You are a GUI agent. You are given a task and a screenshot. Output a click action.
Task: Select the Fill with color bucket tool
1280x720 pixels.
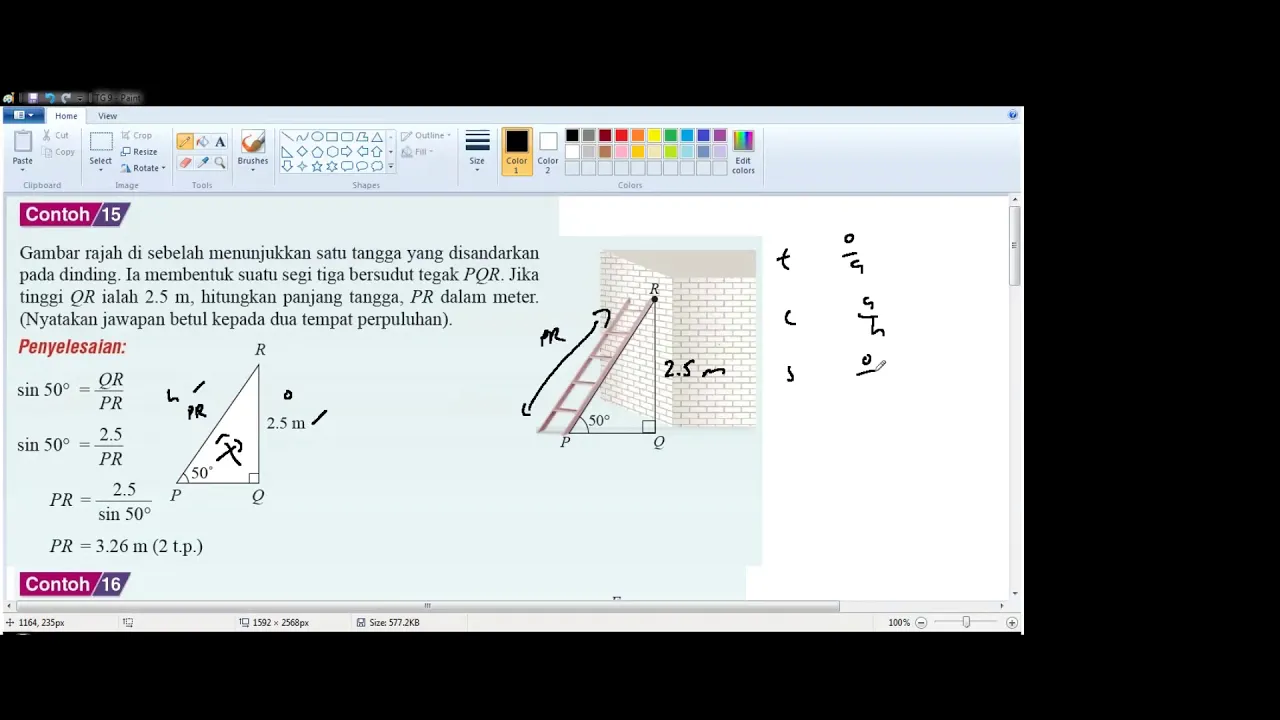(203, 141)
